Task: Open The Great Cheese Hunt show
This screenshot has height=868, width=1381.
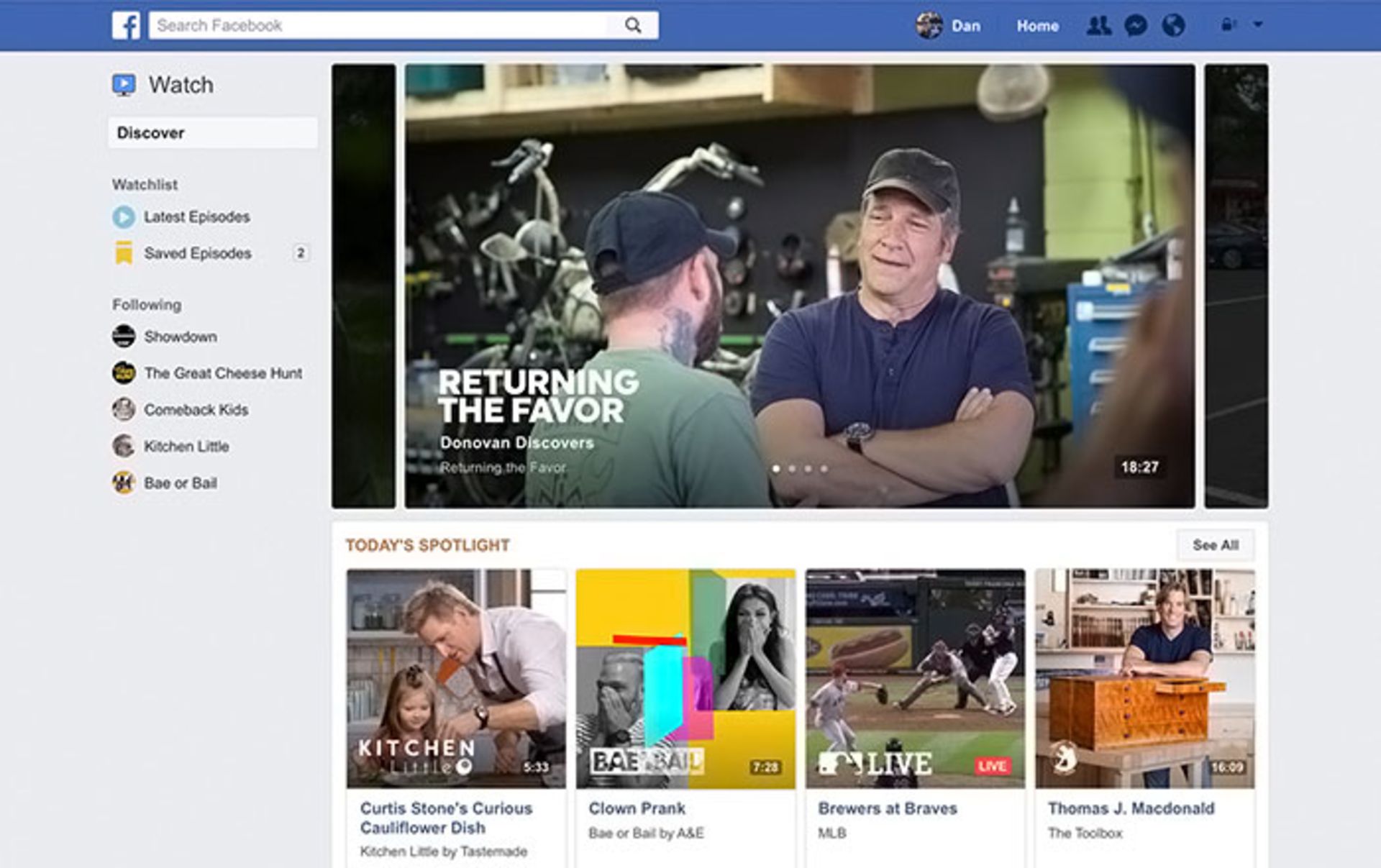Action: [x=222, y=373]
